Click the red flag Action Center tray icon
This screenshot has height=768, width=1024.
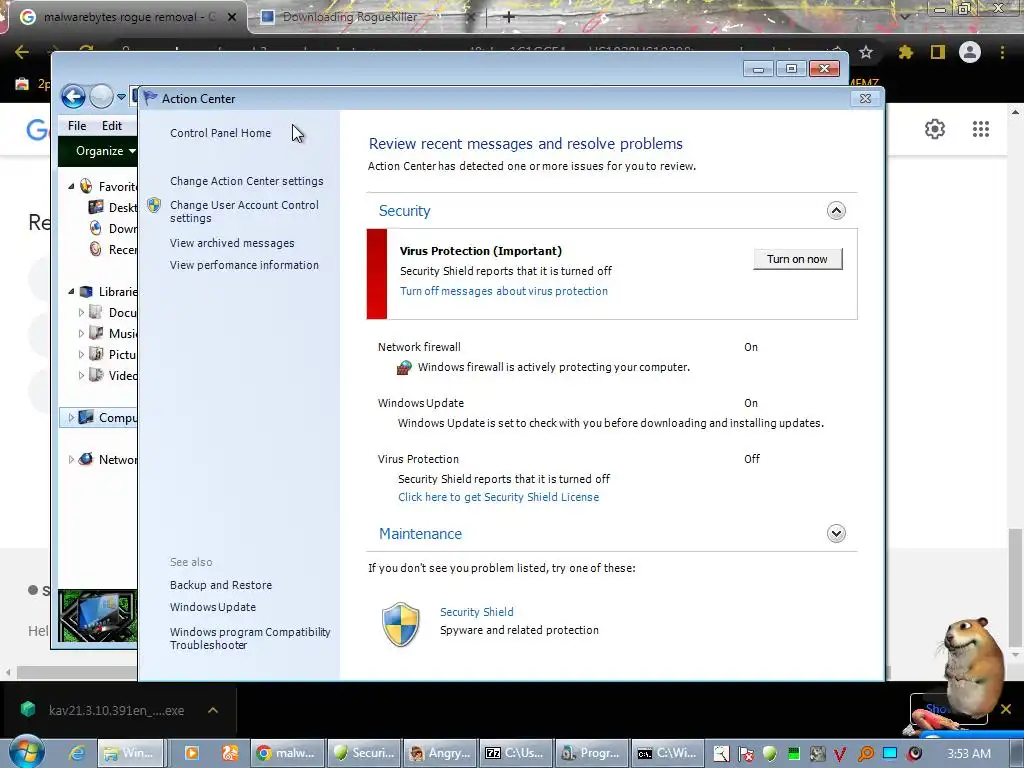746,754
